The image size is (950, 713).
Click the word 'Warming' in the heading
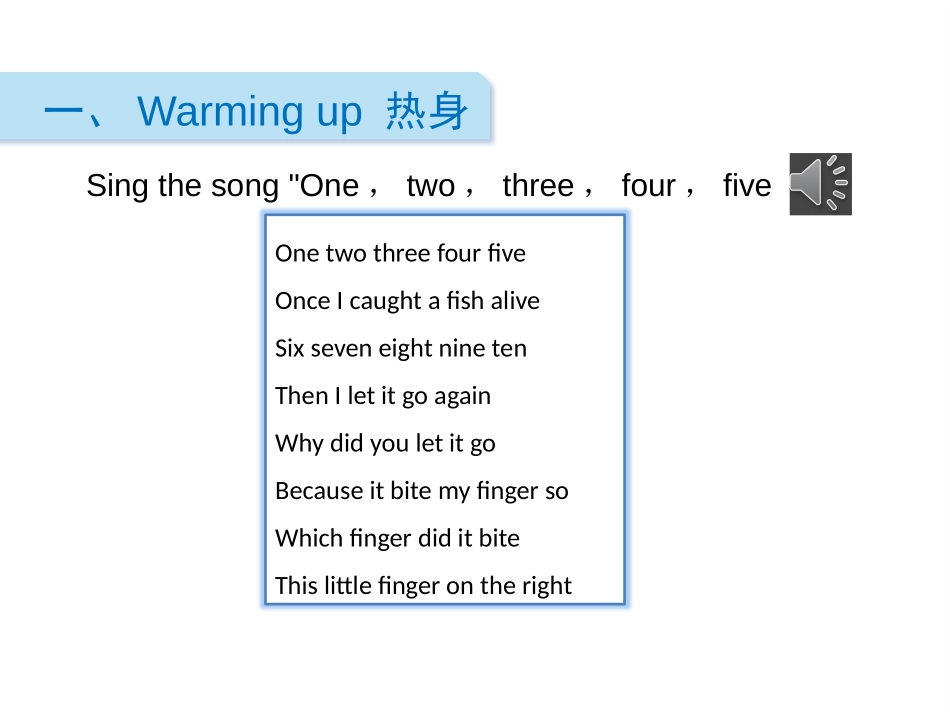point(219,112)
